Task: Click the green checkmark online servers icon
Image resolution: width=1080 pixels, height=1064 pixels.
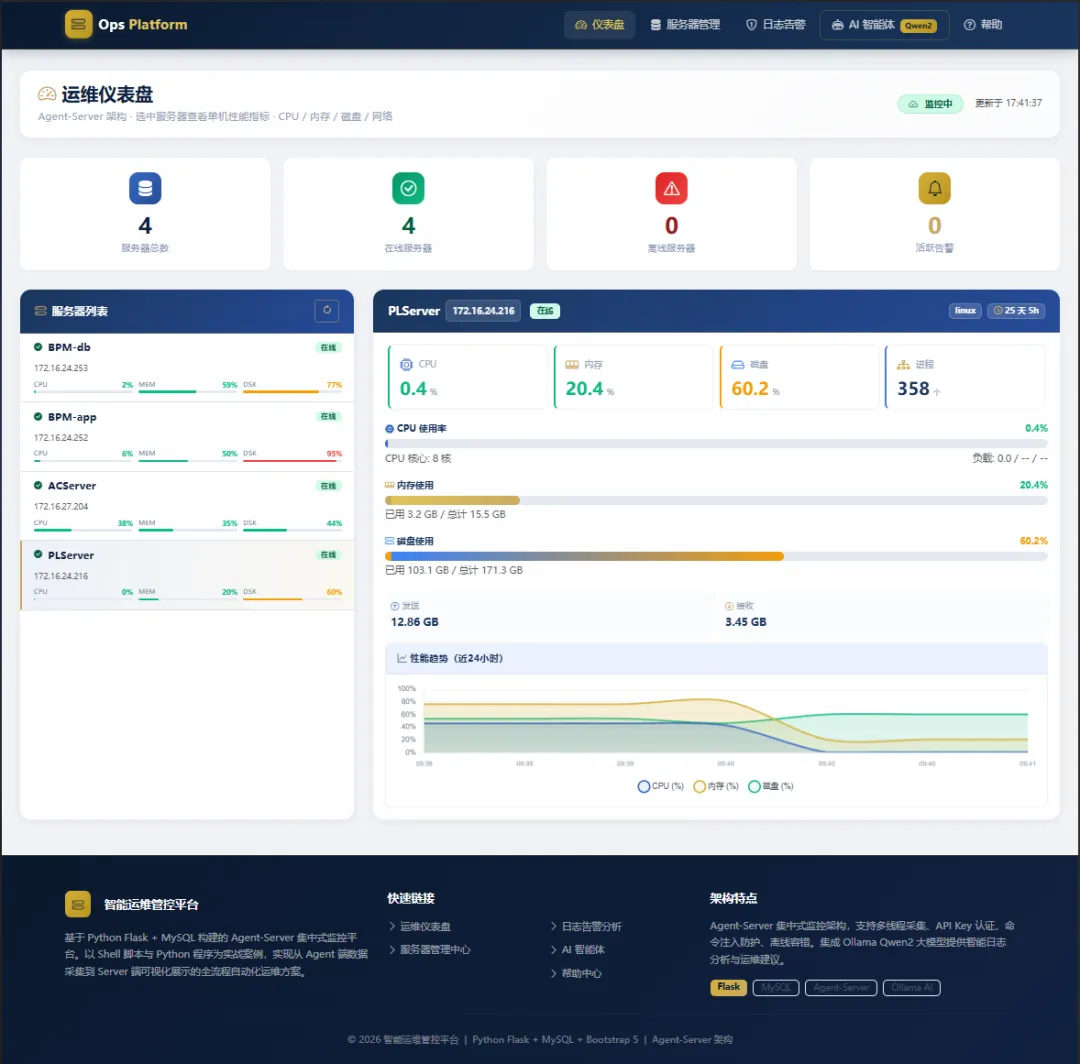Action: (408, 188)
